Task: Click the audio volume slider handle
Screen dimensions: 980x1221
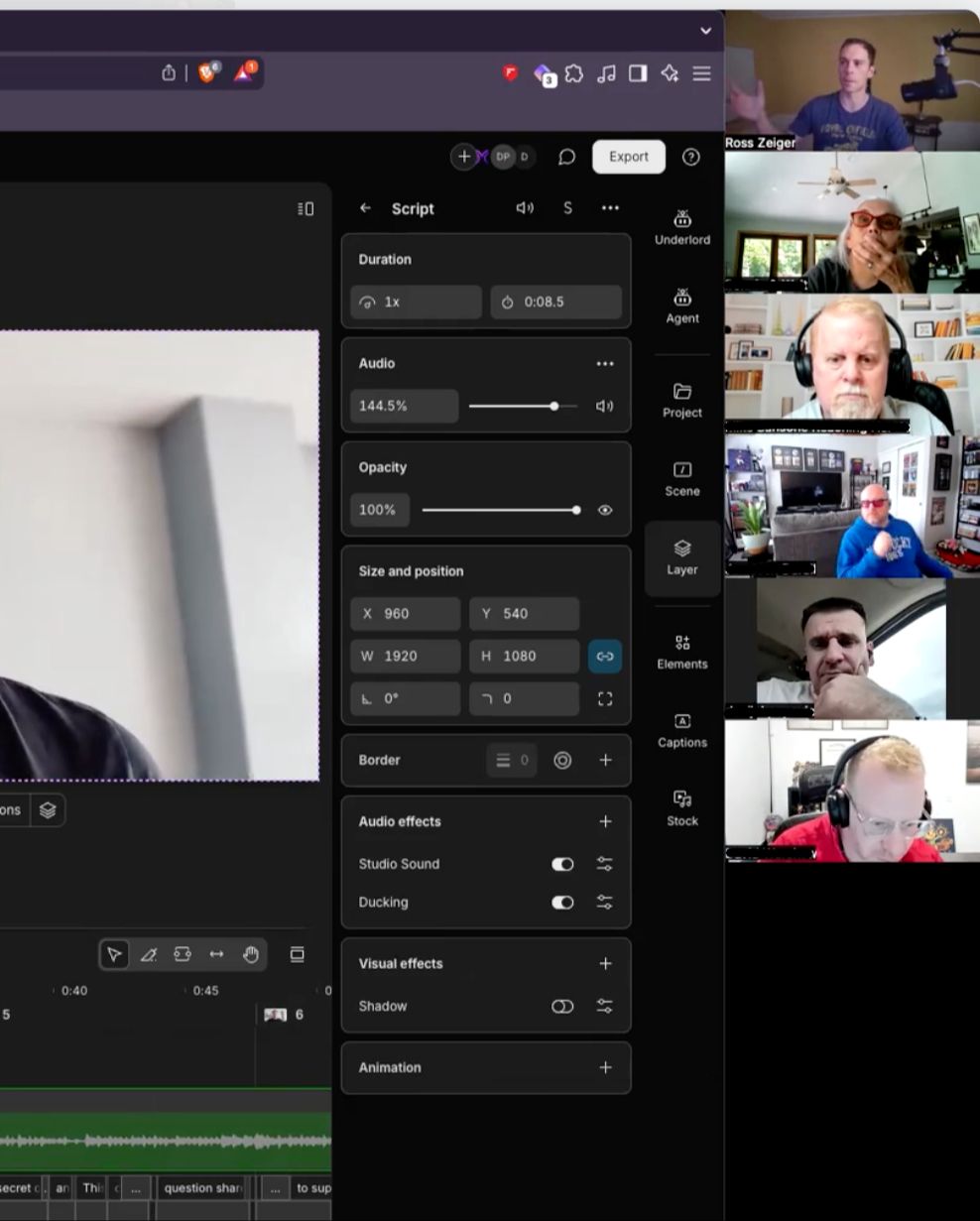Action: [553, 406]
